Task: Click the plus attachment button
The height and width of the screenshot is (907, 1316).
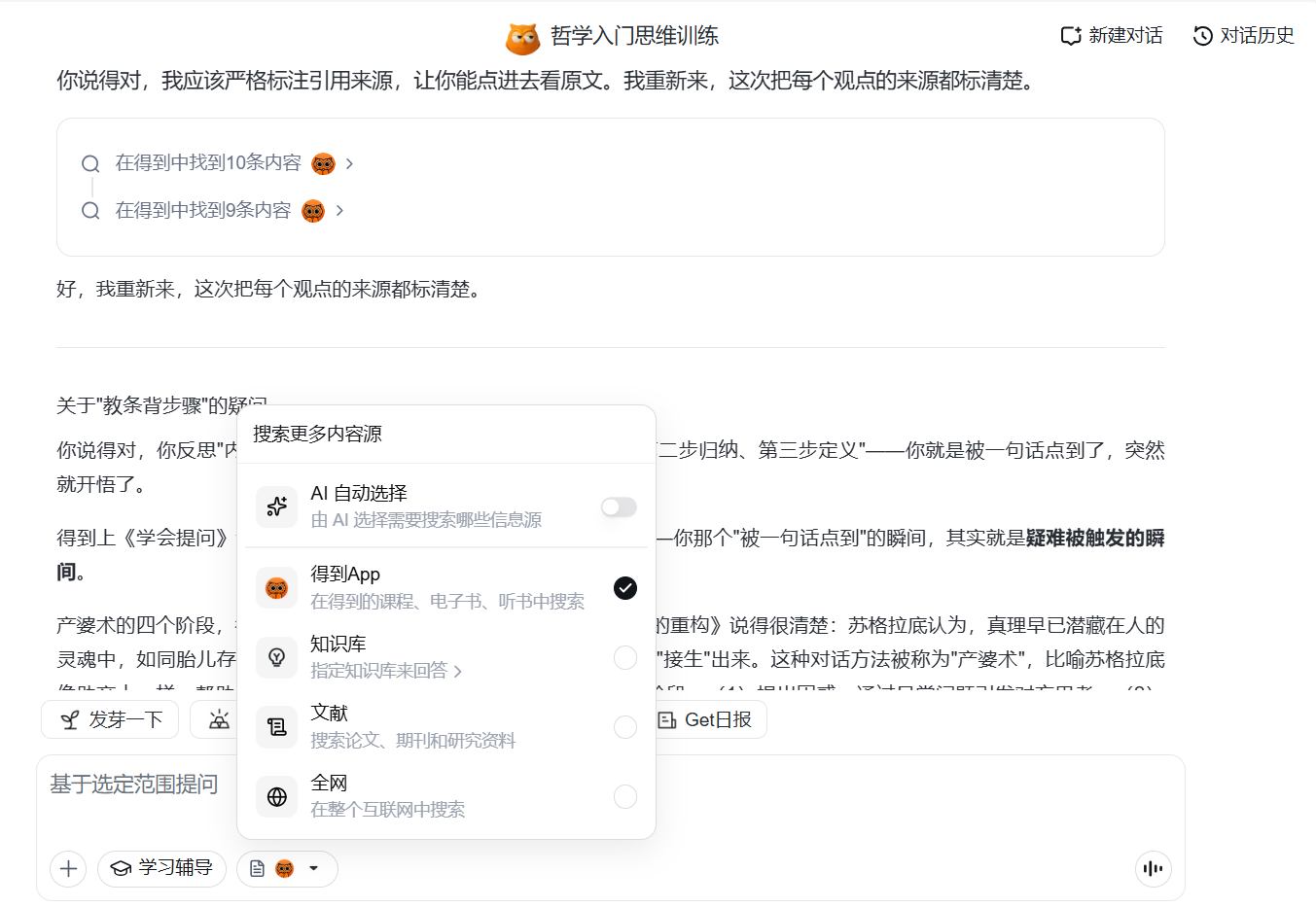Action: tap(68, 868)
